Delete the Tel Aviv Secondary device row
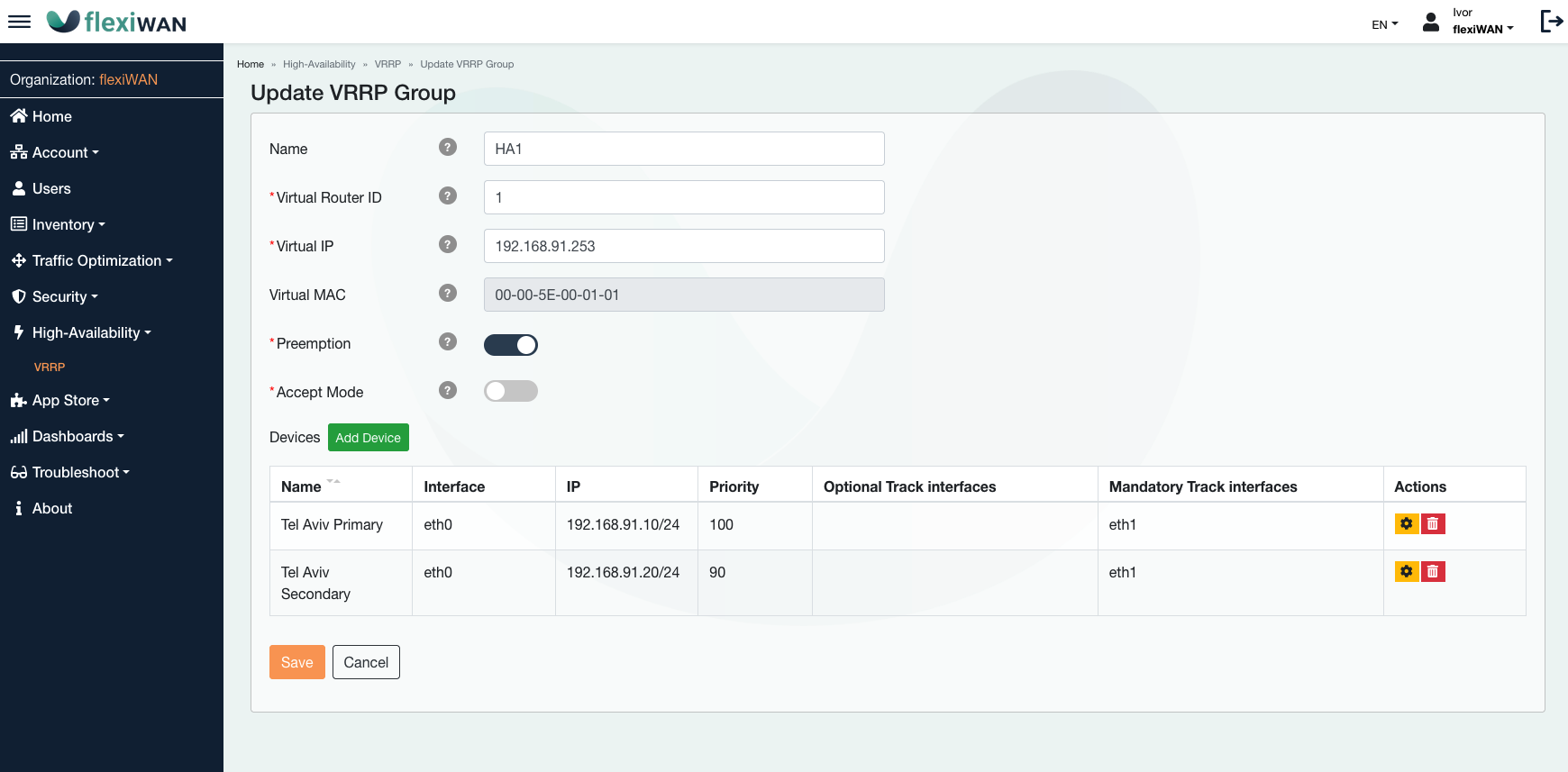The height and width of the screenshot is (772, 1568). tap(1433, 571)
